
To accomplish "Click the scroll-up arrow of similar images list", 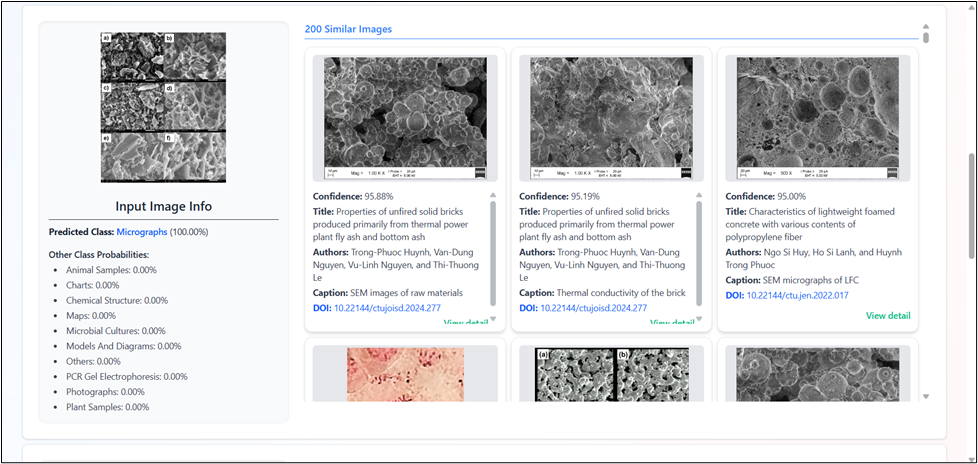I will coord(926,26).
